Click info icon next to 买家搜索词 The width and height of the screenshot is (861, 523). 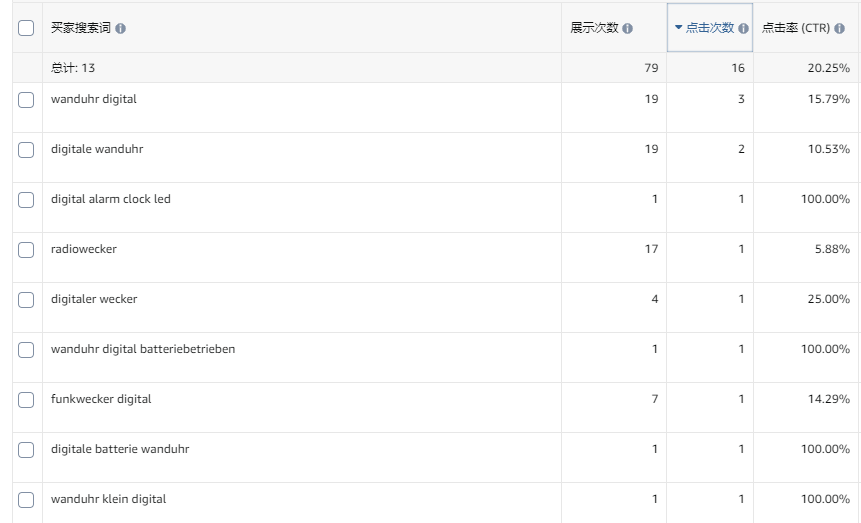pos(121,29)
